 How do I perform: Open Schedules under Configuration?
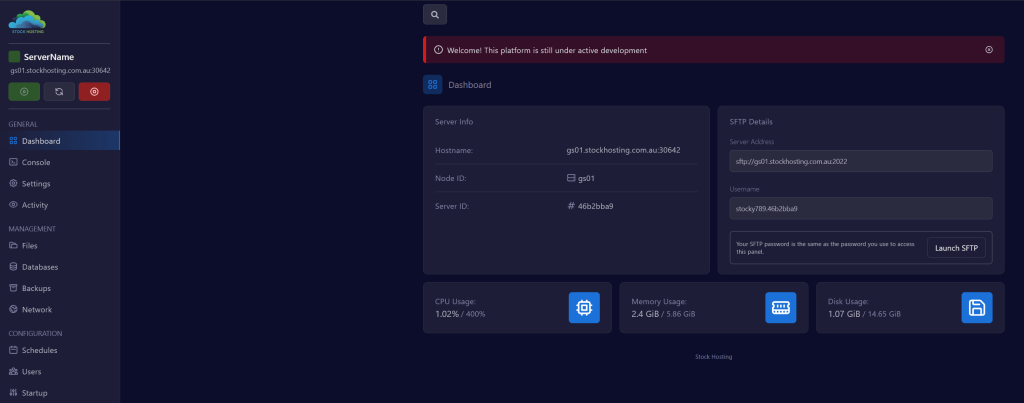(39, 351)
